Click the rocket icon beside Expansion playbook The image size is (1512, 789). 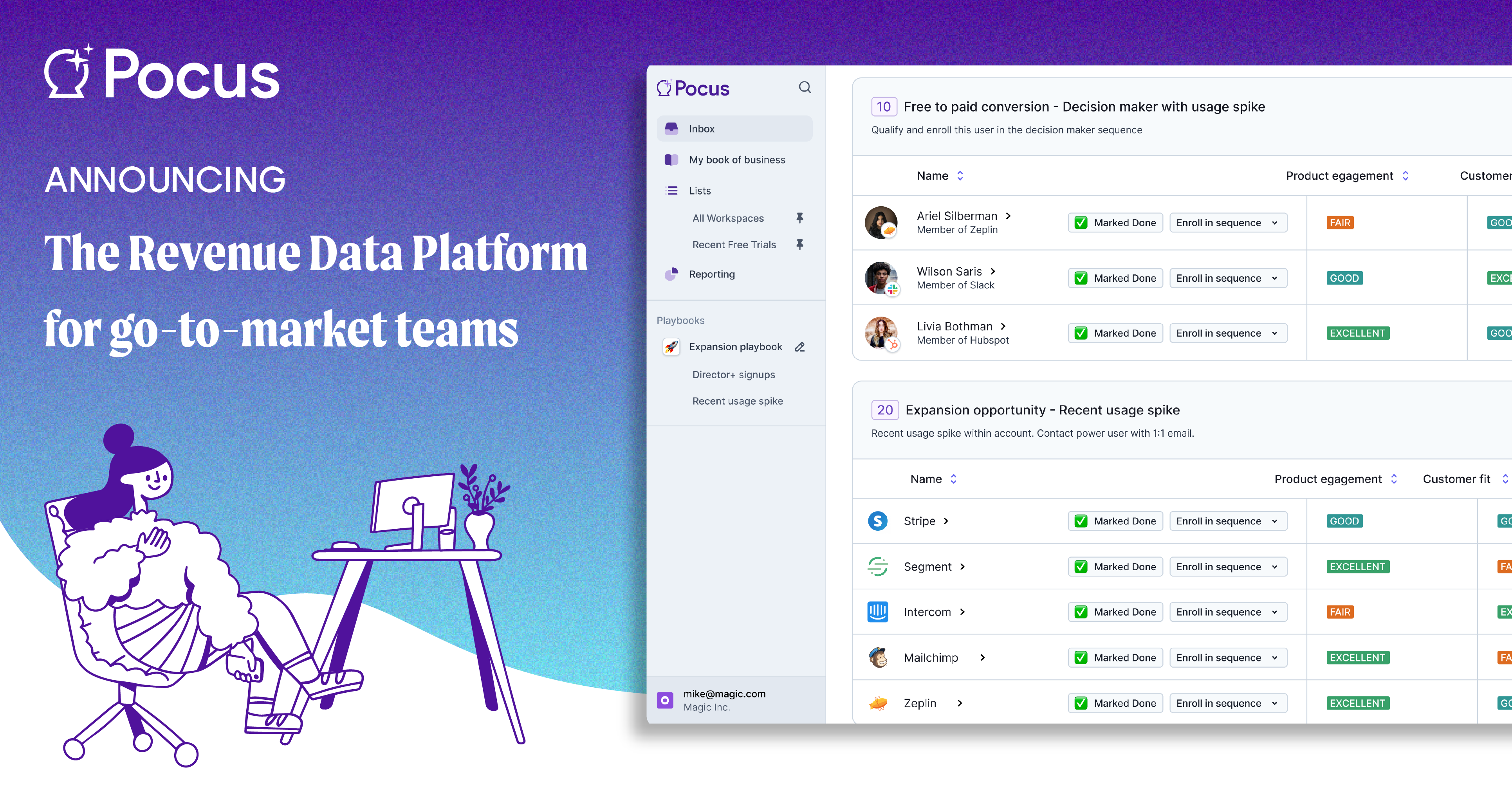click(671, 347)
